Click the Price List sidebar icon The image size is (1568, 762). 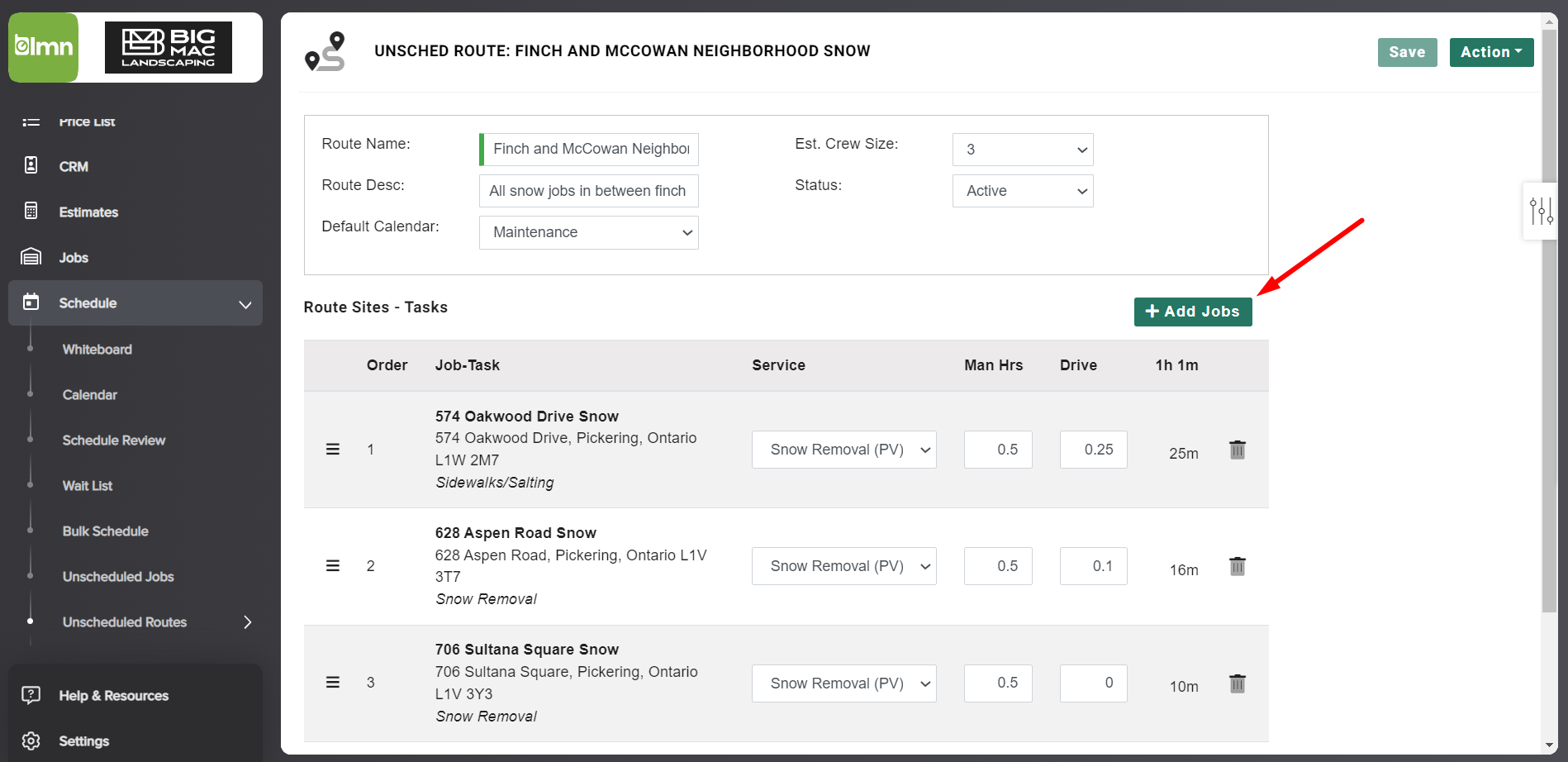pos(31,121)
